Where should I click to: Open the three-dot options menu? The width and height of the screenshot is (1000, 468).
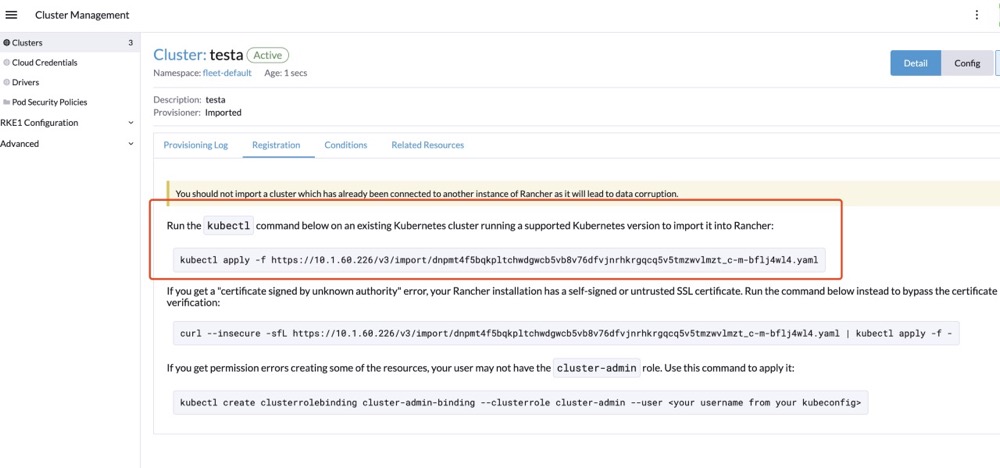[x=976, y=15]
